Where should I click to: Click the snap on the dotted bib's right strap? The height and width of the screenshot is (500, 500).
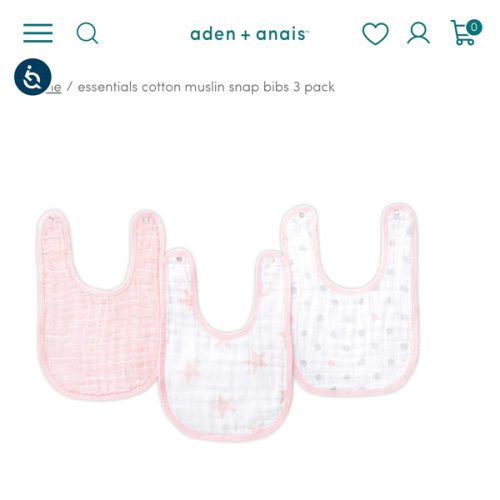(397, 213)
